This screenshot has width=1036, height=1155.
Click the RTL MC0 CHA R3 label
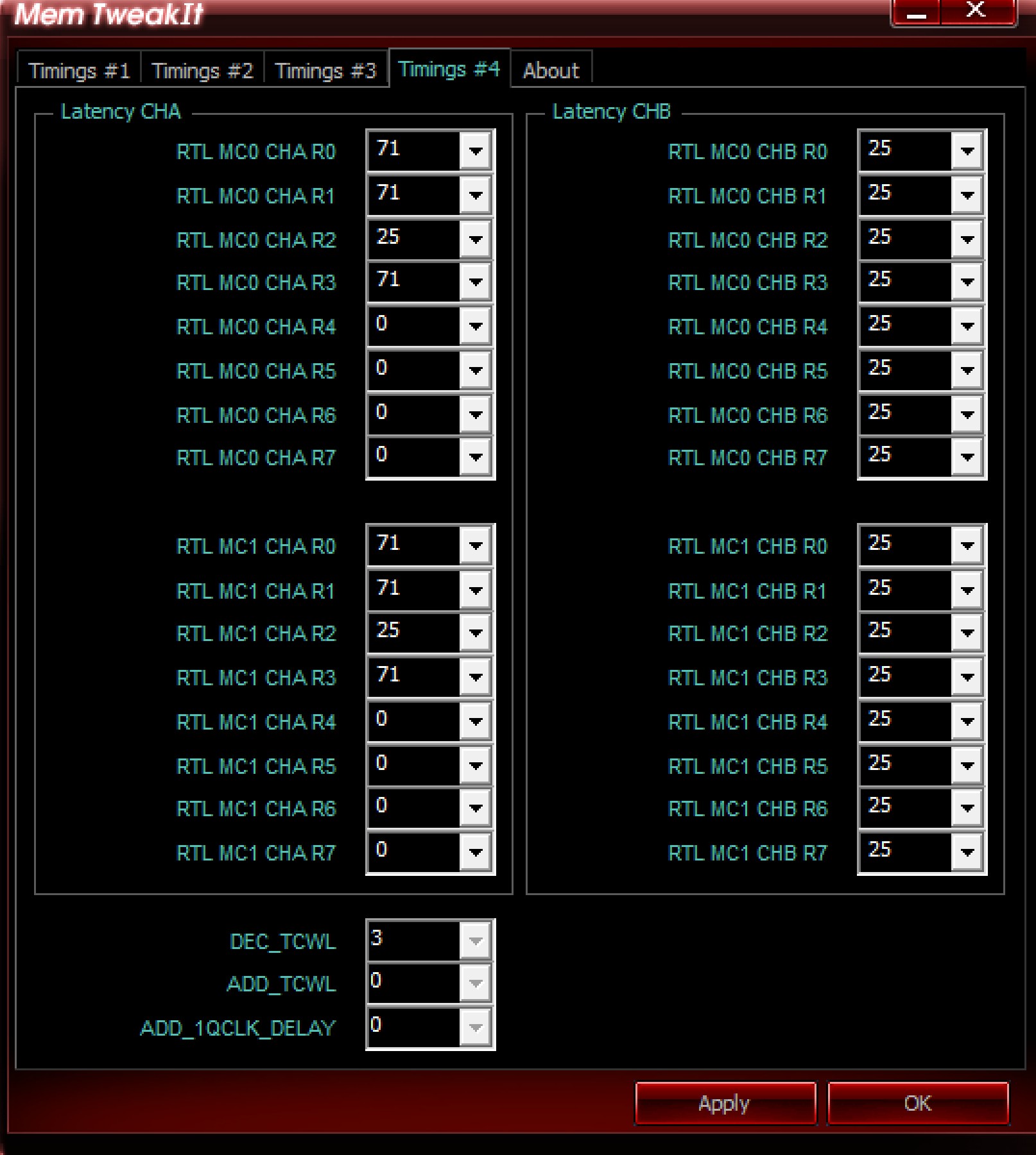click(x=256, y=282)
